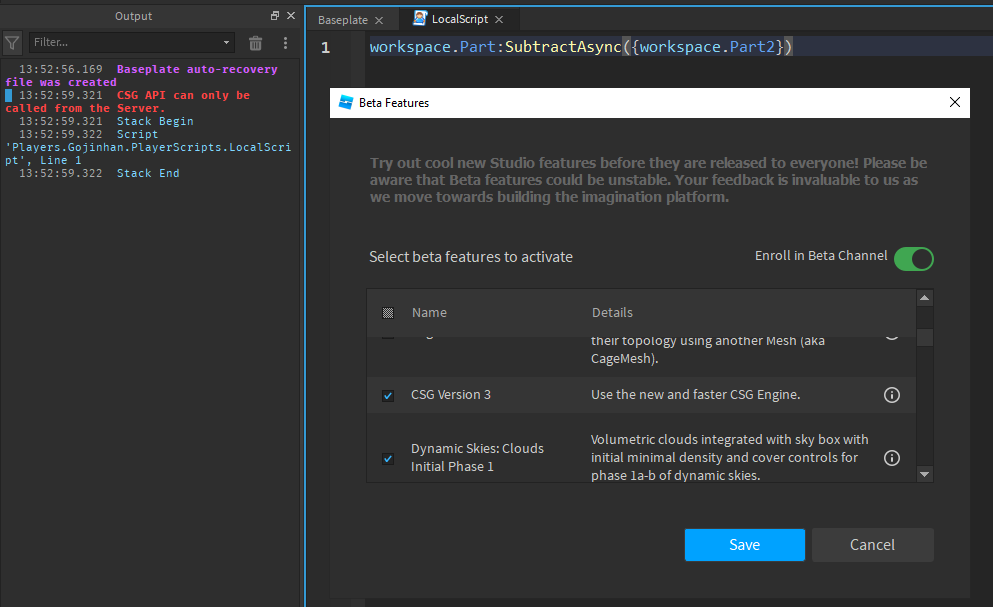Expand the Output filter dropdown arrow
The height and width of the screenshot is (607, 993).
coord(227,43)
